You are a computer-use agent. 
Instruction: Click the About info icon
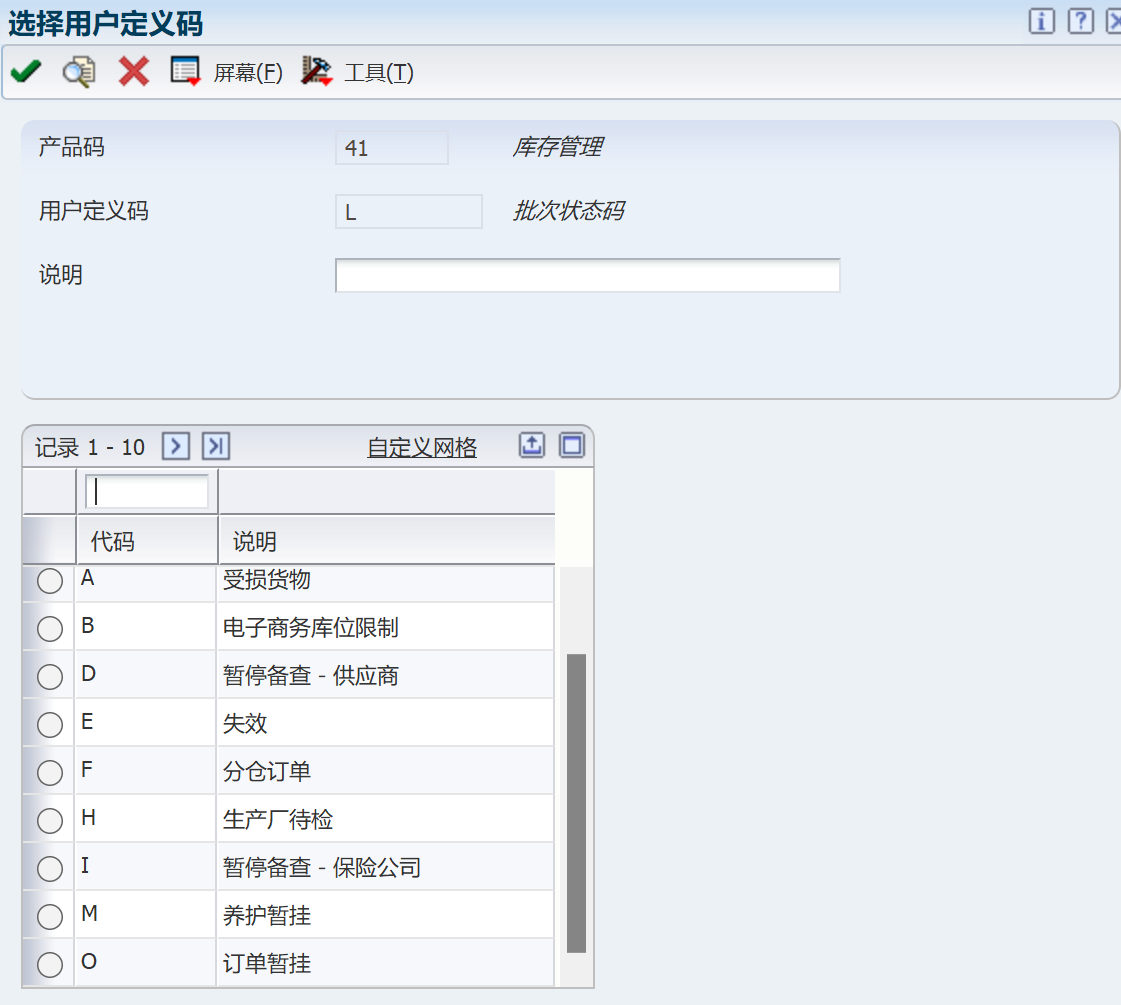click(x=1042, y=21)
